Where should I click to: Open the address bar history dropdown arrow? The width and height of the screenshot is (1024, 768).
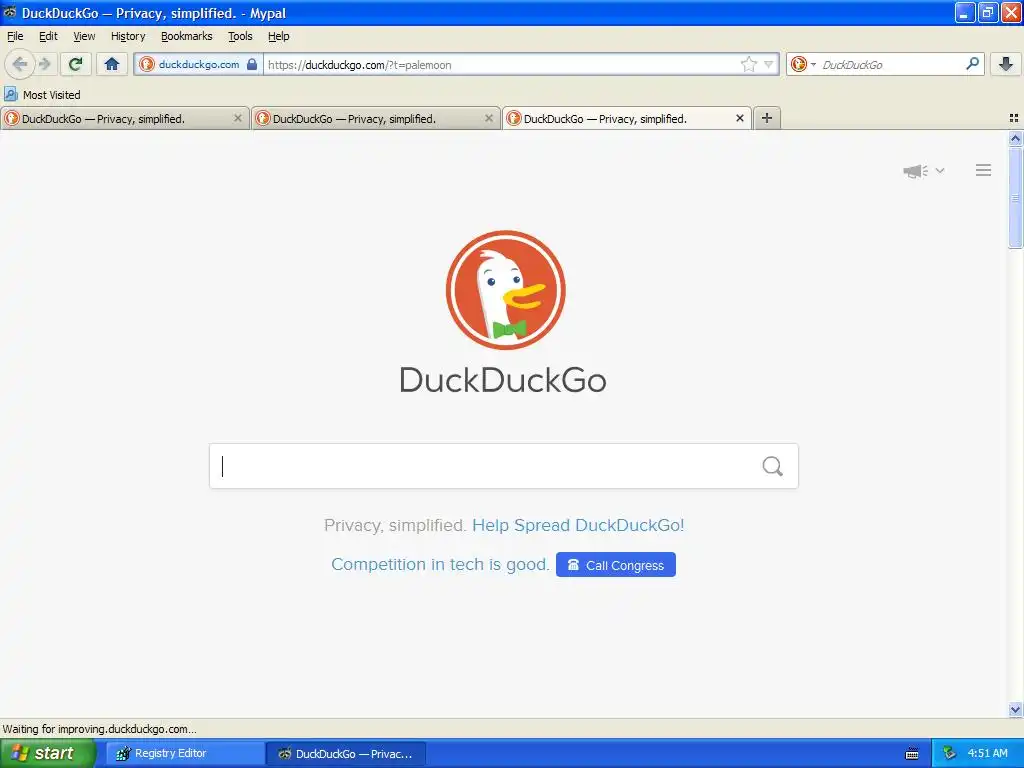769,64
